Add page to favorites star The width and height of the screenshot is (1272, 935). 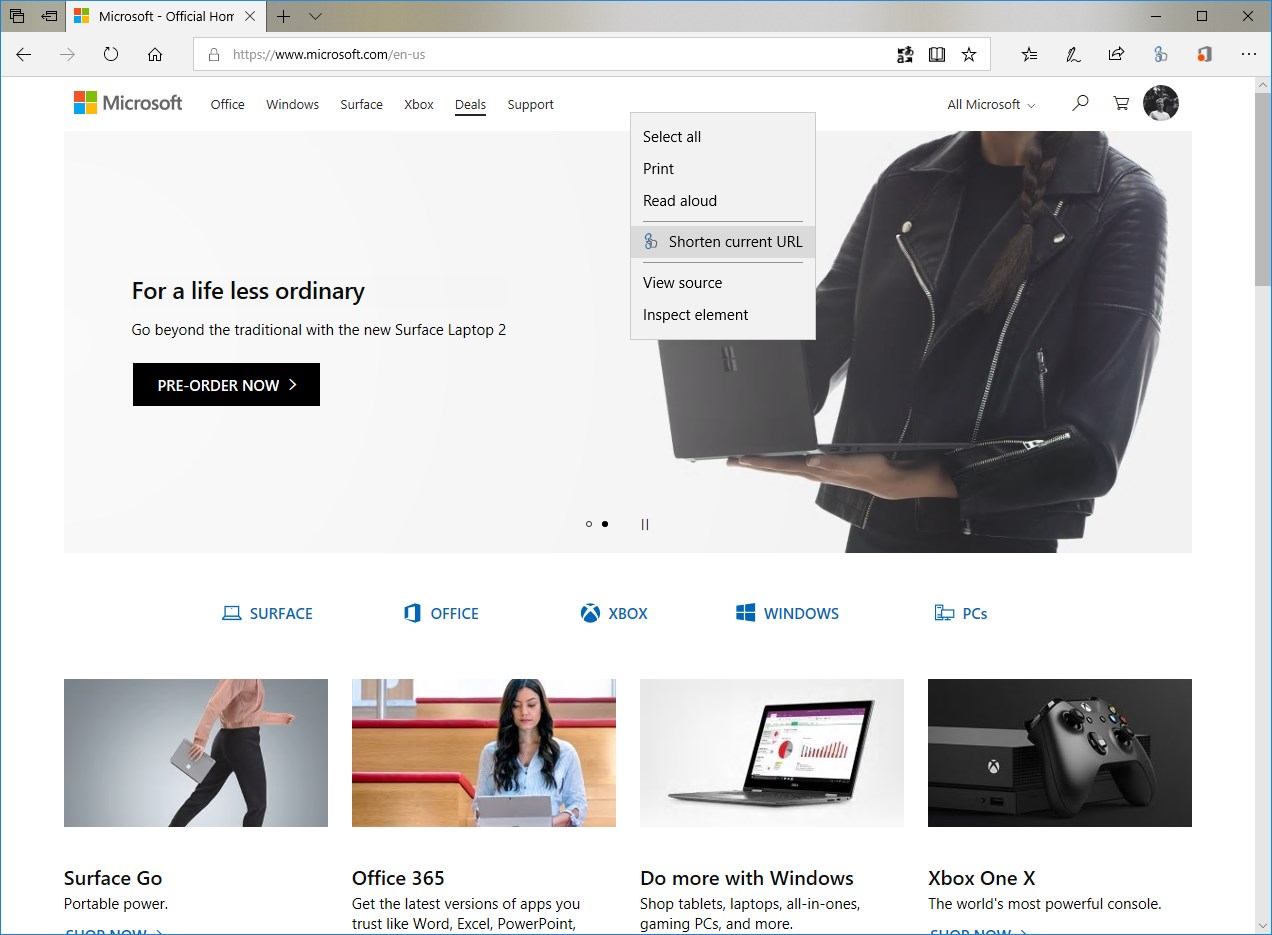coord(969,55)
